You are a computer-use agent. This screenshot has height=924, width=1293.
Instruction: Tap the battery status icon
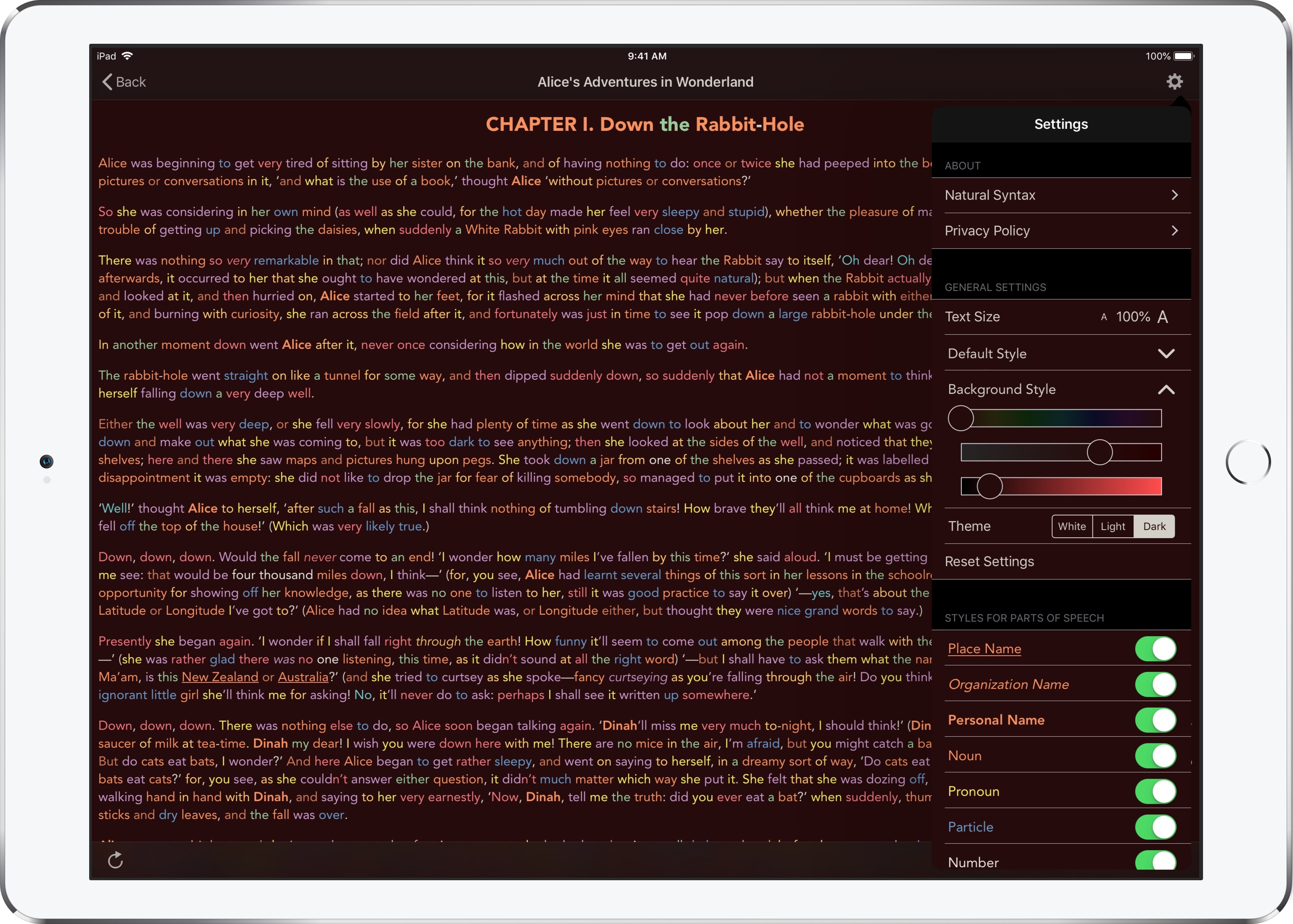1184,56
